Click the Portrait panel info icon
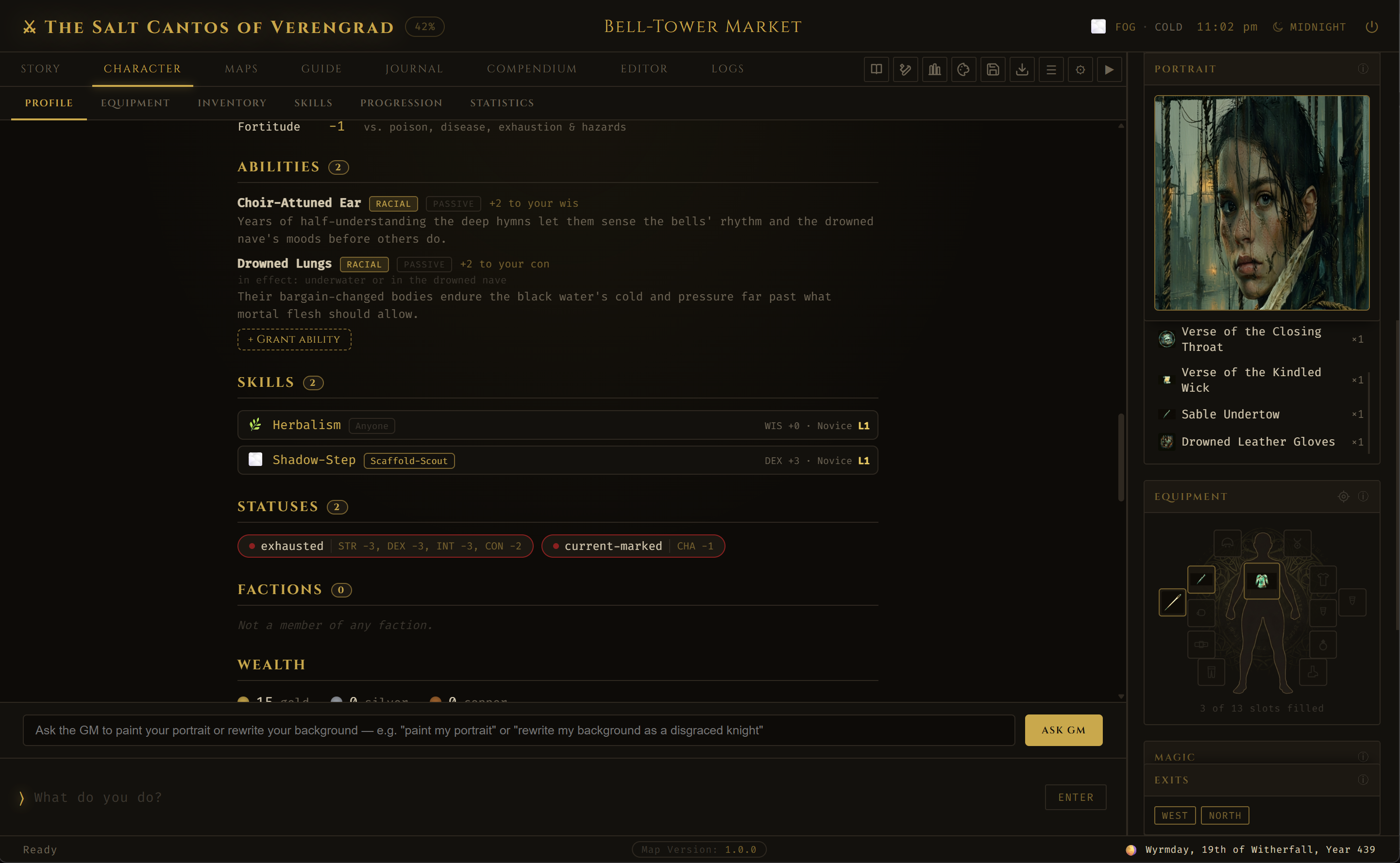 1363,68
